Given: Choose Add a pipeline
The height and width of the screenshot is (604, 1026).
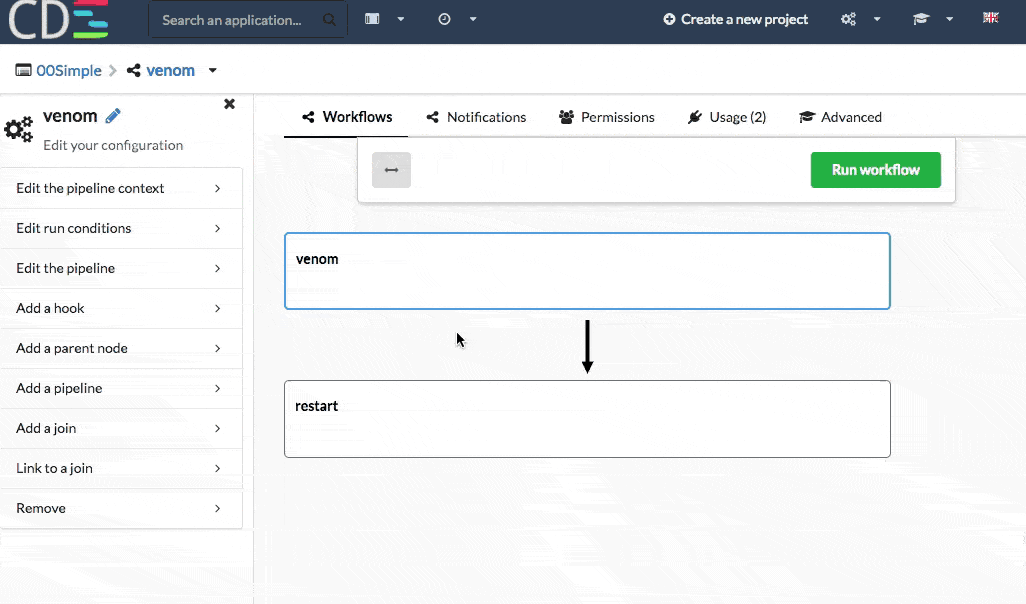Looking at the screenshot, I should tap(121, 388).
